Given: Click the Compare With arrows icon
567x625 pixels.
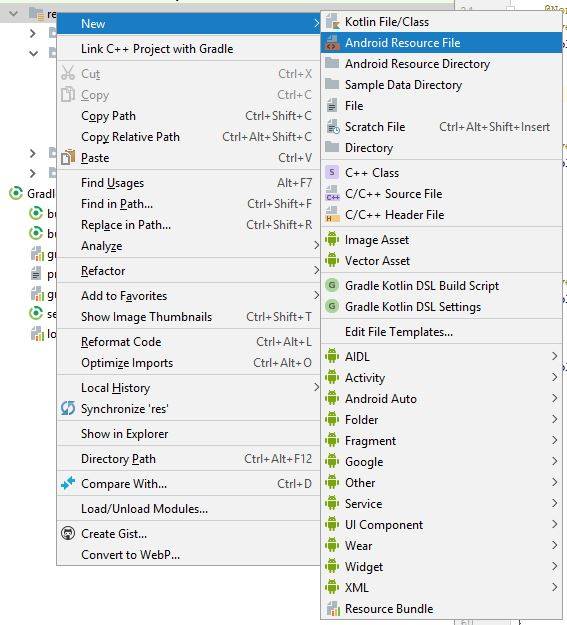Looking at the screenshot, I should point(68,483).
